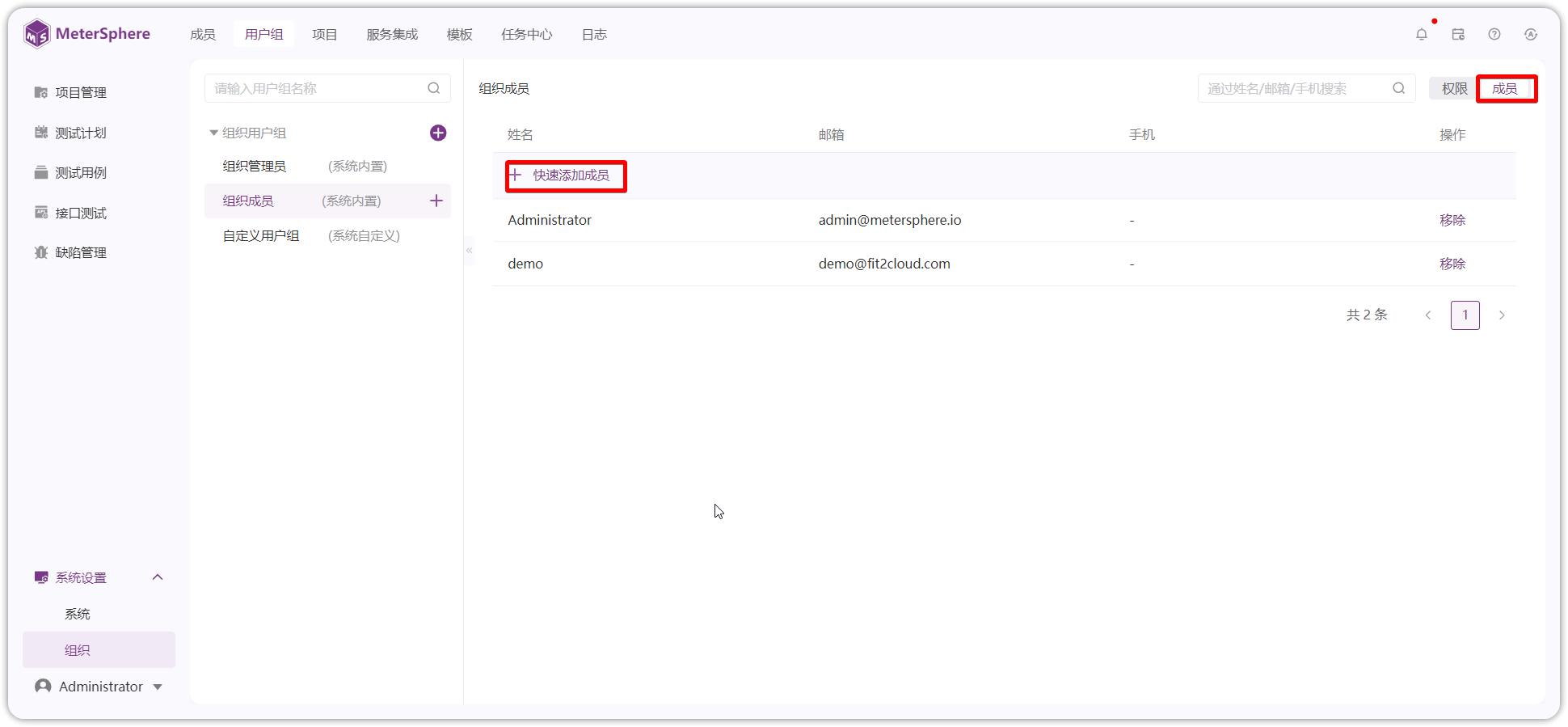Image resolution: width=1568 pixels, height=727 pixels.
Task: Click the plus icon beside 组织成员 group
Action: coord(436,201)
